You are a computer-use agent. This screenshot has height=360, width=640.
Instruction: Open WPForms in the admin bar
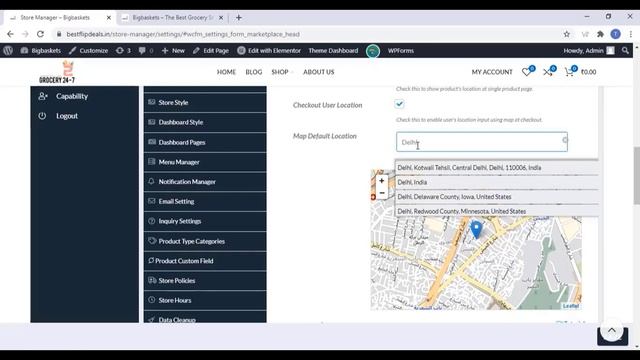coord(400,51)
